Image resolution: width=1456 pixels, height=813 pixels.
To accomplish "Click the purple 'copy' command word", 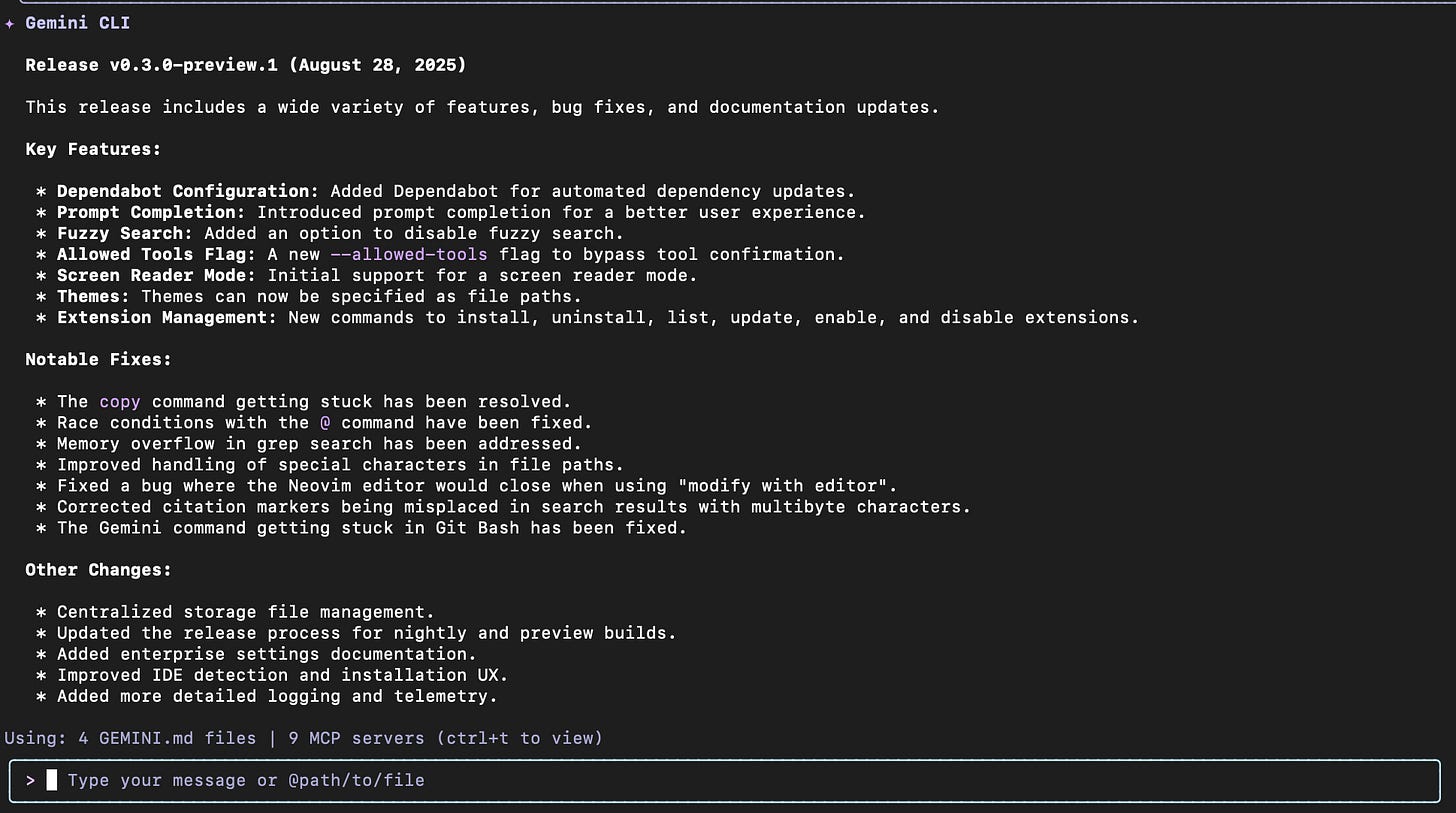I will coord(120,401).
